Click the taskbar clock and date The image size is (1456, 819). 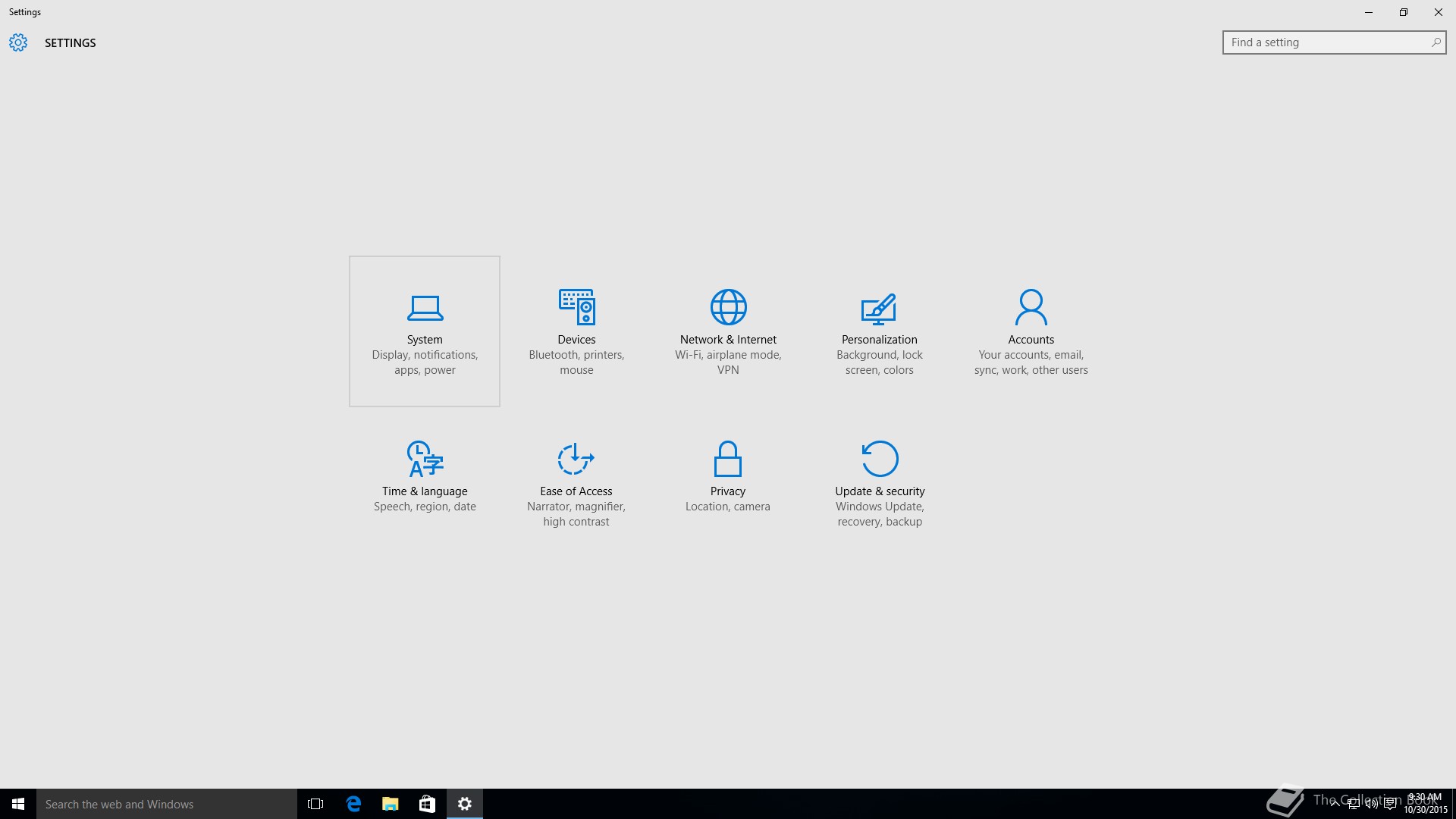coord(1425,804)
